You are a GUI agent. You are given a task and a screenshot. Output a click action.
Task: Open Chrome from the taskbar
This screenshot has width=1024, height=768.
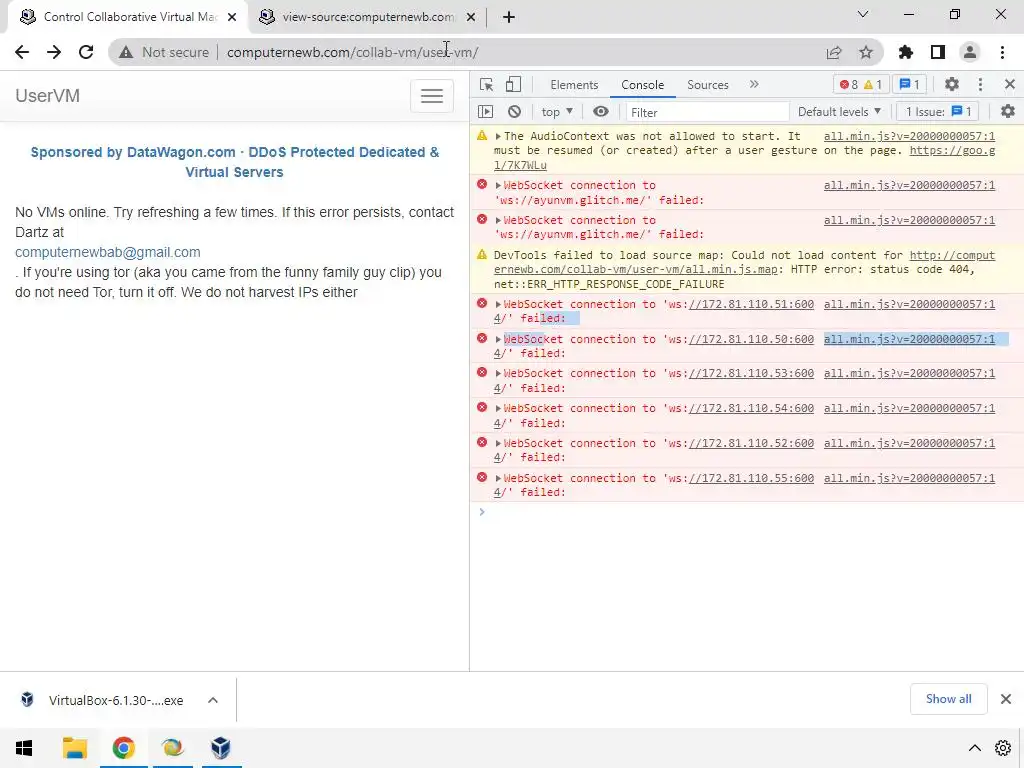pos(123,748)
